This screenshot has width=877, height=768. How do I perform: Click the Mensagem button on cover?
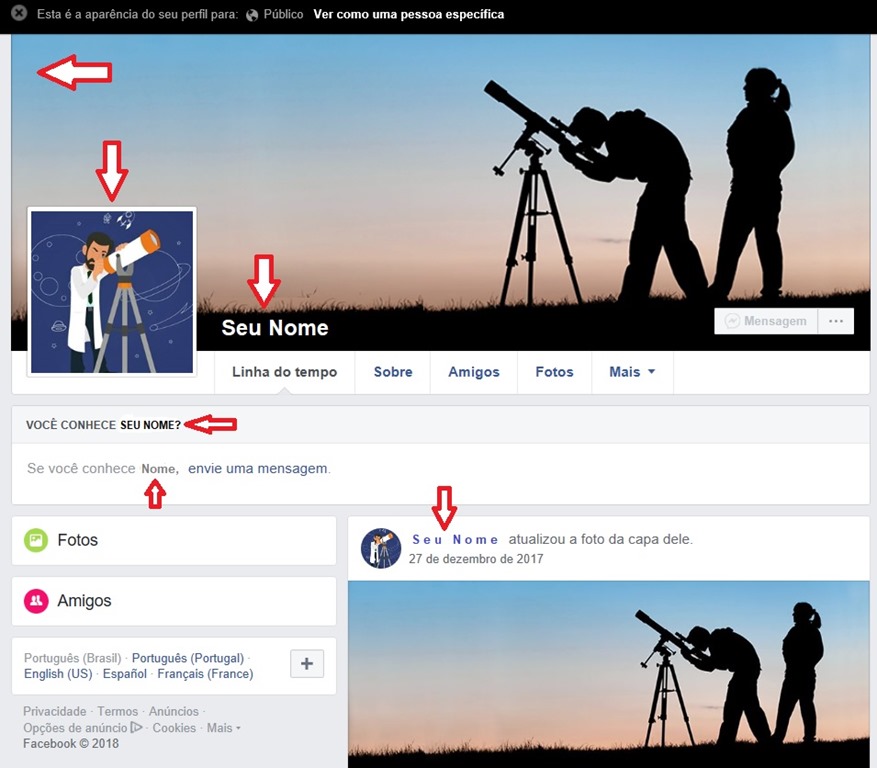click(766, 321)
